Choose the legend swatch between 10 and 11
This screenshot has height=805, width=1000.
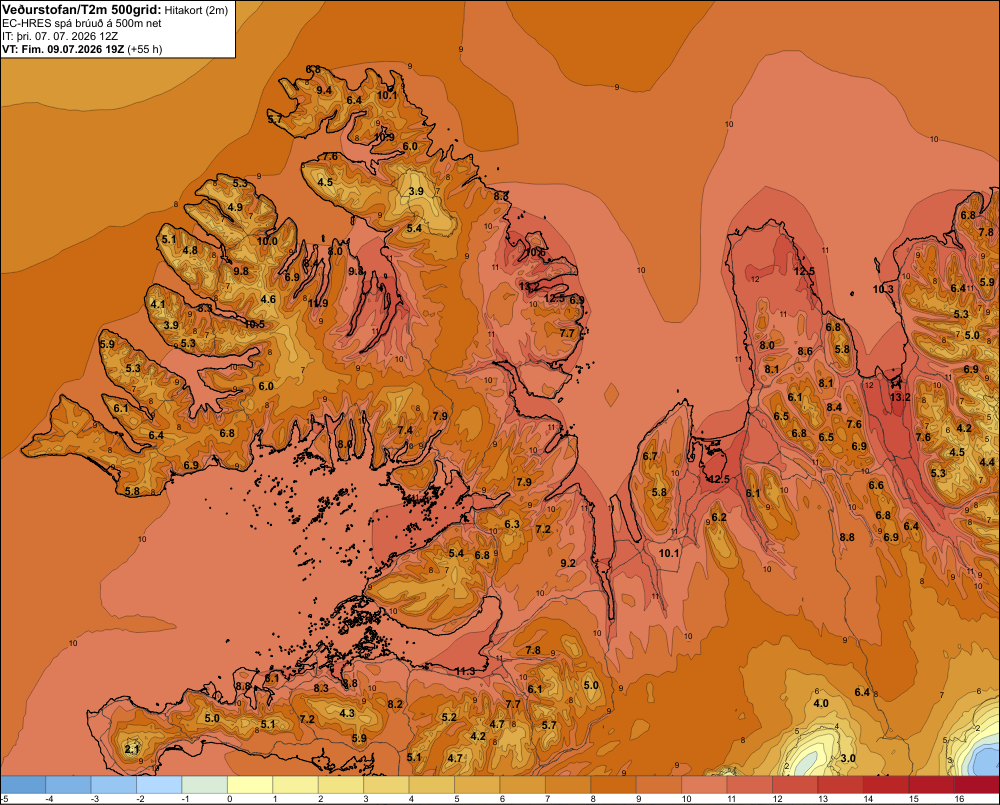(x=704, y=785)
